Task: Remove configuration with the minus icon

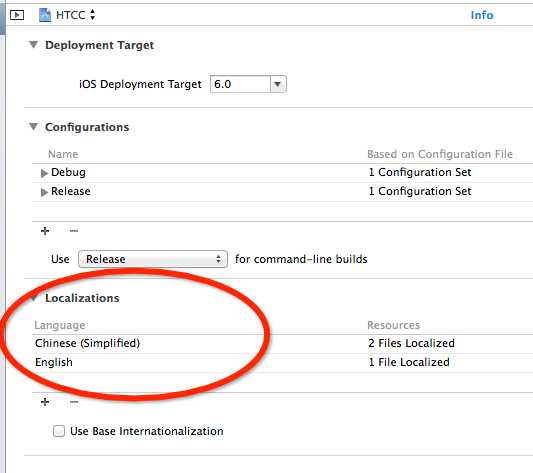Action: point(74,231)
